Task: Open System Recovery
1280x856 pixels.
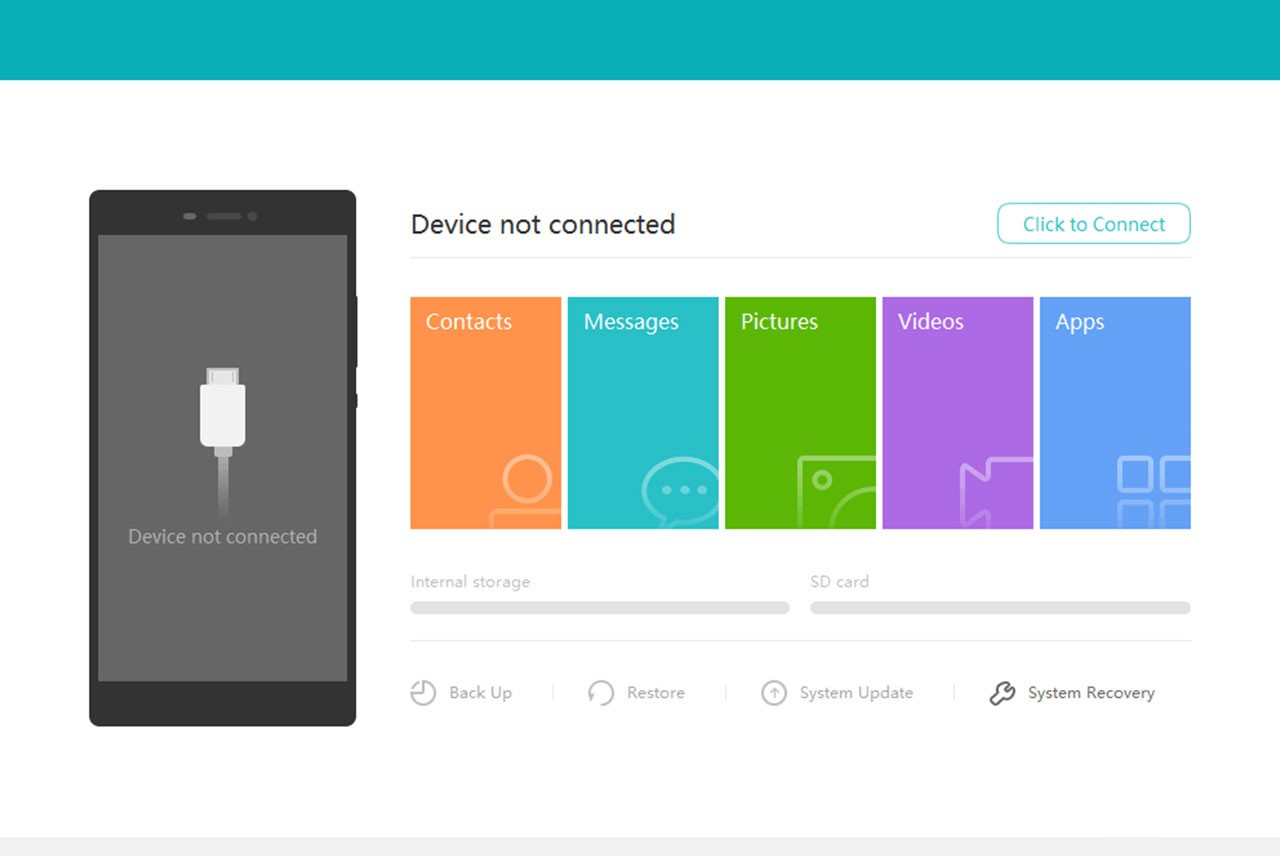Action: tap(1003, 692)
